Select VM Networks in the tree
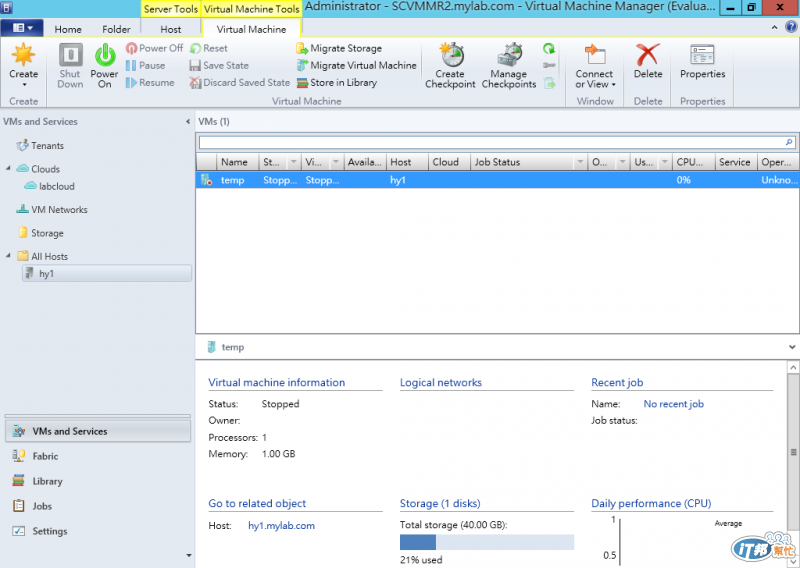Viewport: 800px width, 568px height. tap(59, 209)
